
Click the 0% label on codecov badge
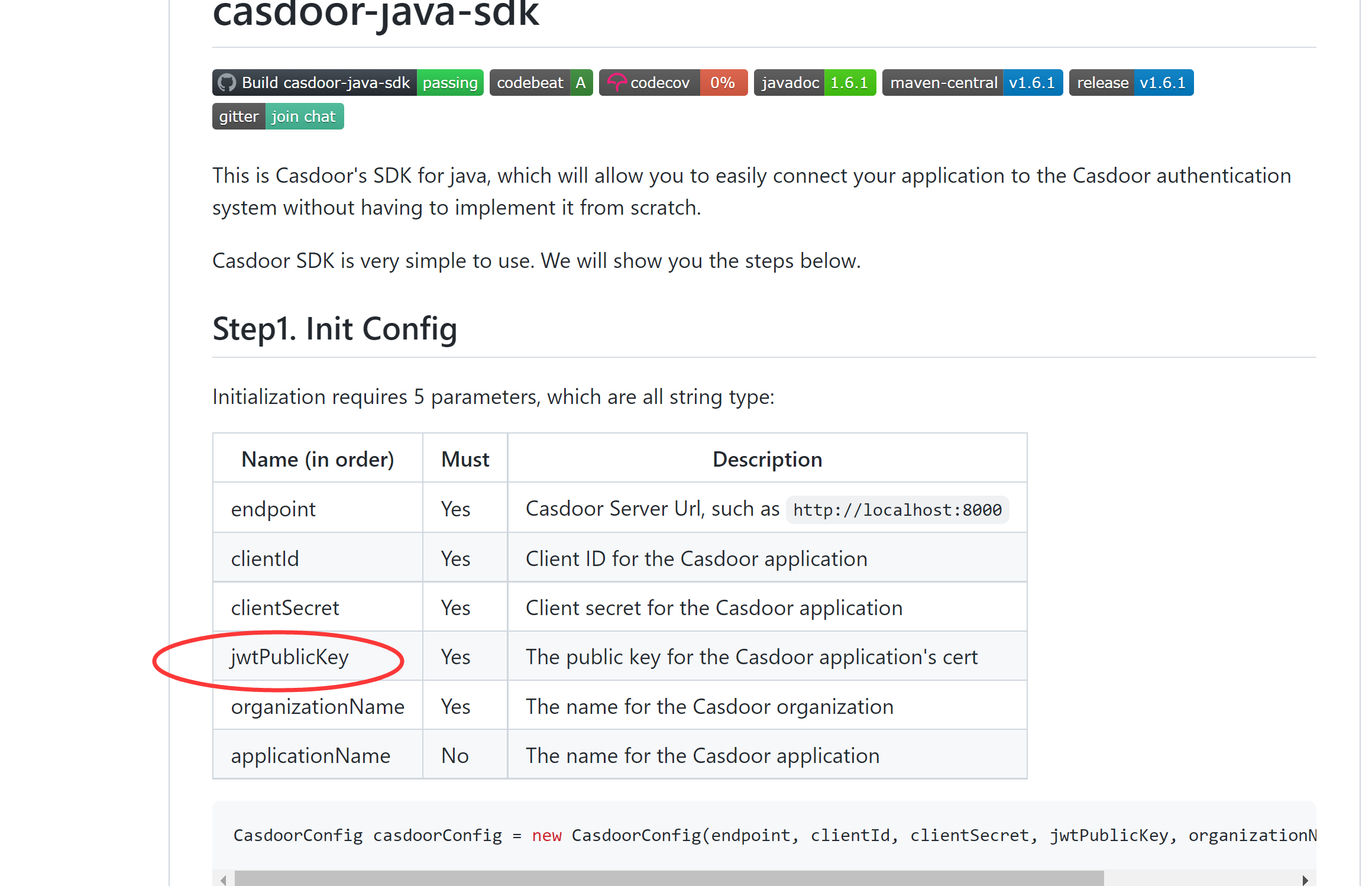click(x=723, y=82)
